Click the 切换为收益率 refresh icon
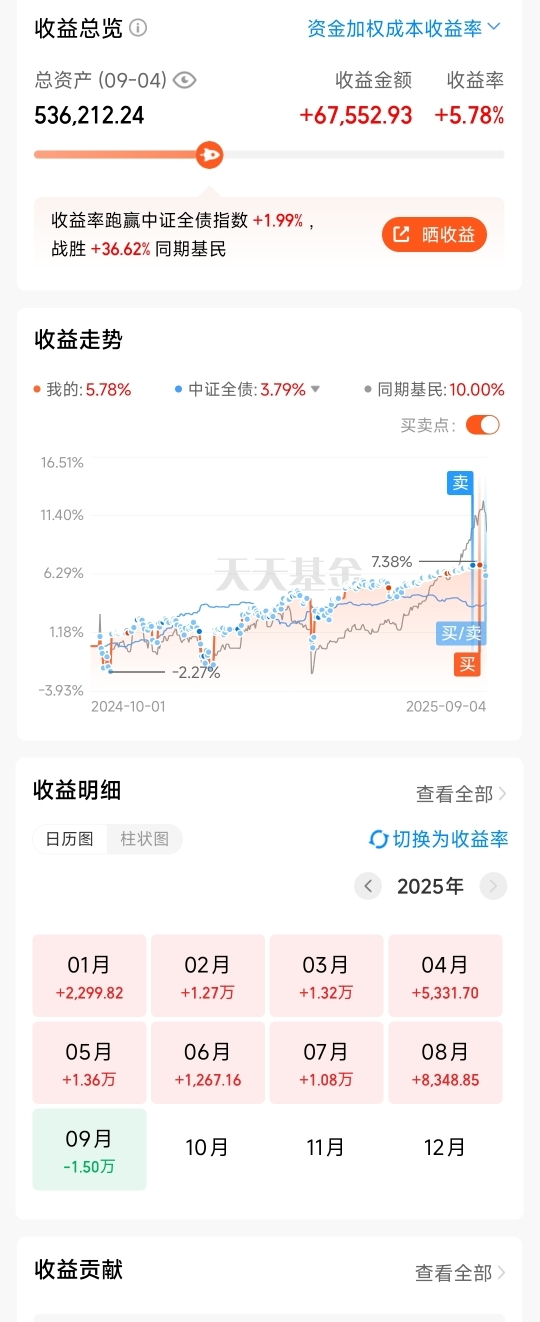The height and width of the screenshot is (1322, 540). coord(378,839)
